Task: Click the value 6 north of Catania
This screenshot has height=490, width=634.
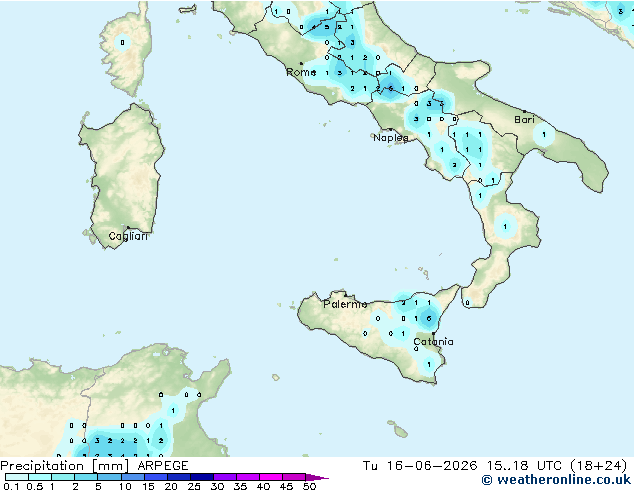Action: click(x=429, y=319)
